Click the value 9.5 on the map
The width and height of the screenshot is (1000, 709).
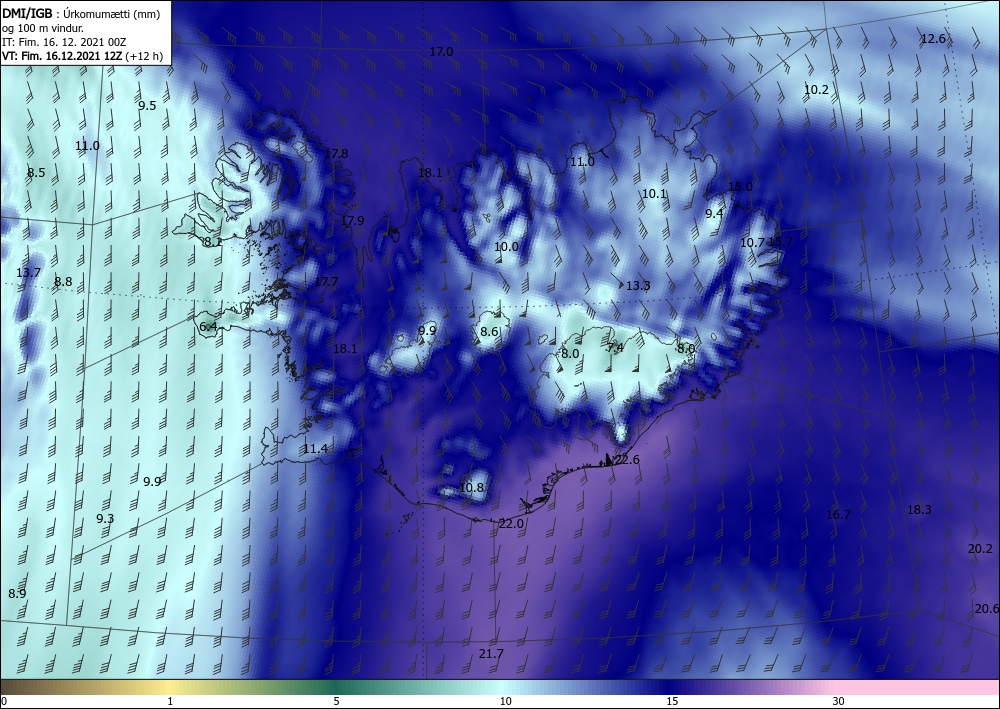click(x=147, y=106)
